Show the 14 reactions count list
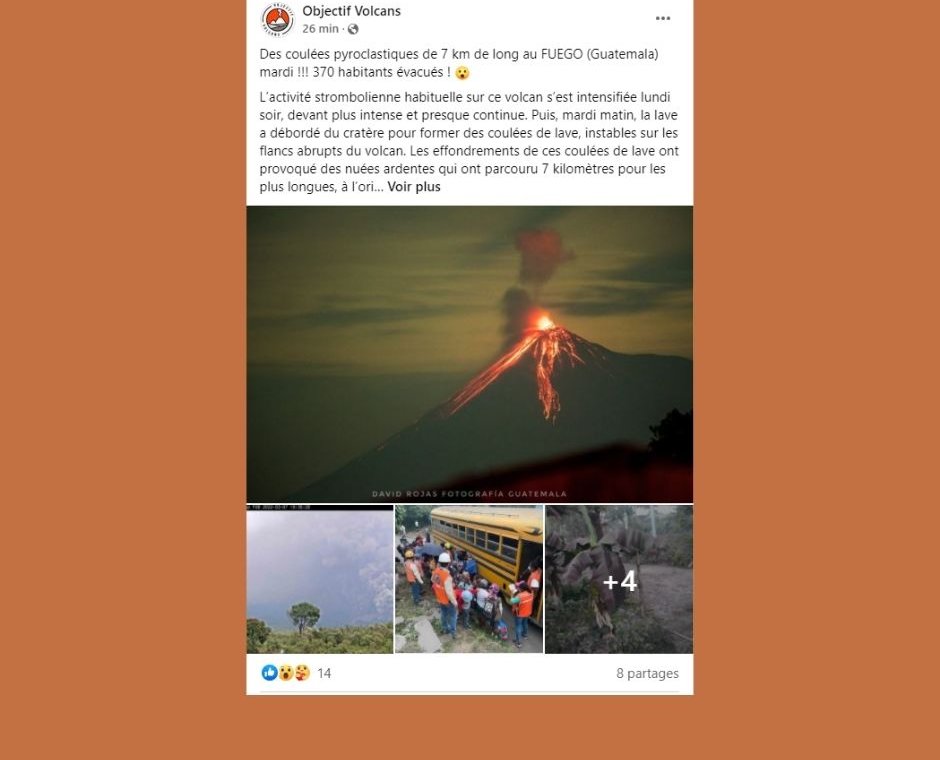 point(324,673)
